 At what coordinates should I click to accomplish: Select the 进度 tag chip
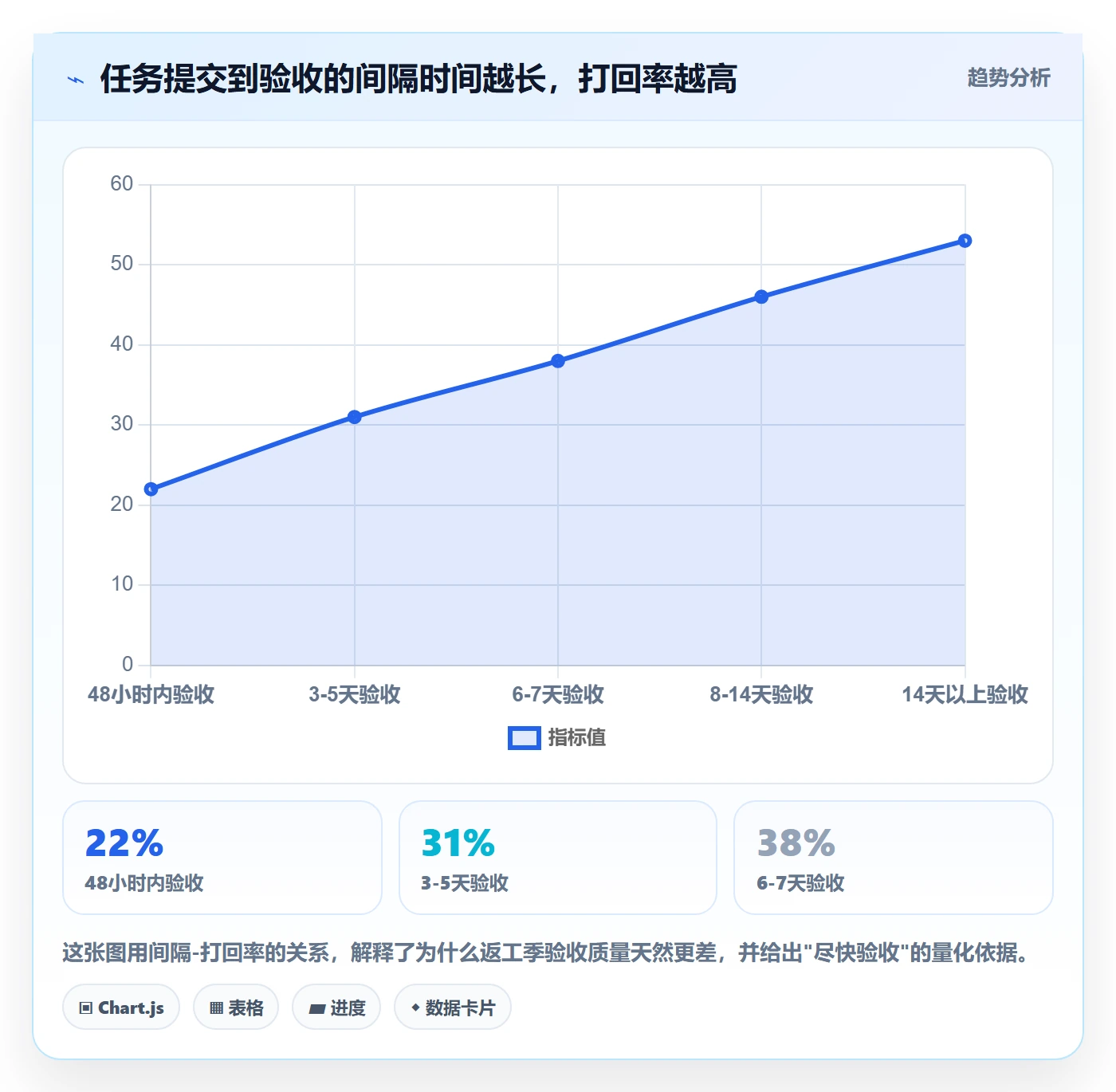point(336,1008)
